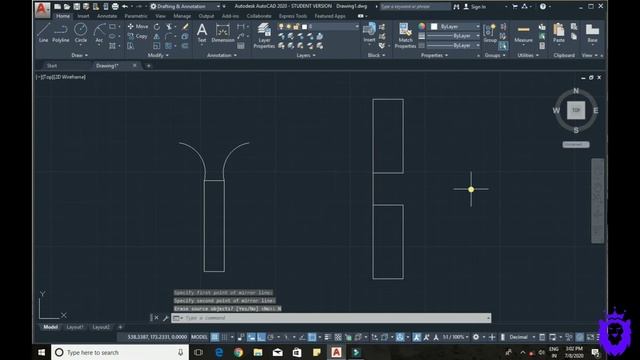Click the keyword search box
Screen dimensions: 640x360
[415, 7]
